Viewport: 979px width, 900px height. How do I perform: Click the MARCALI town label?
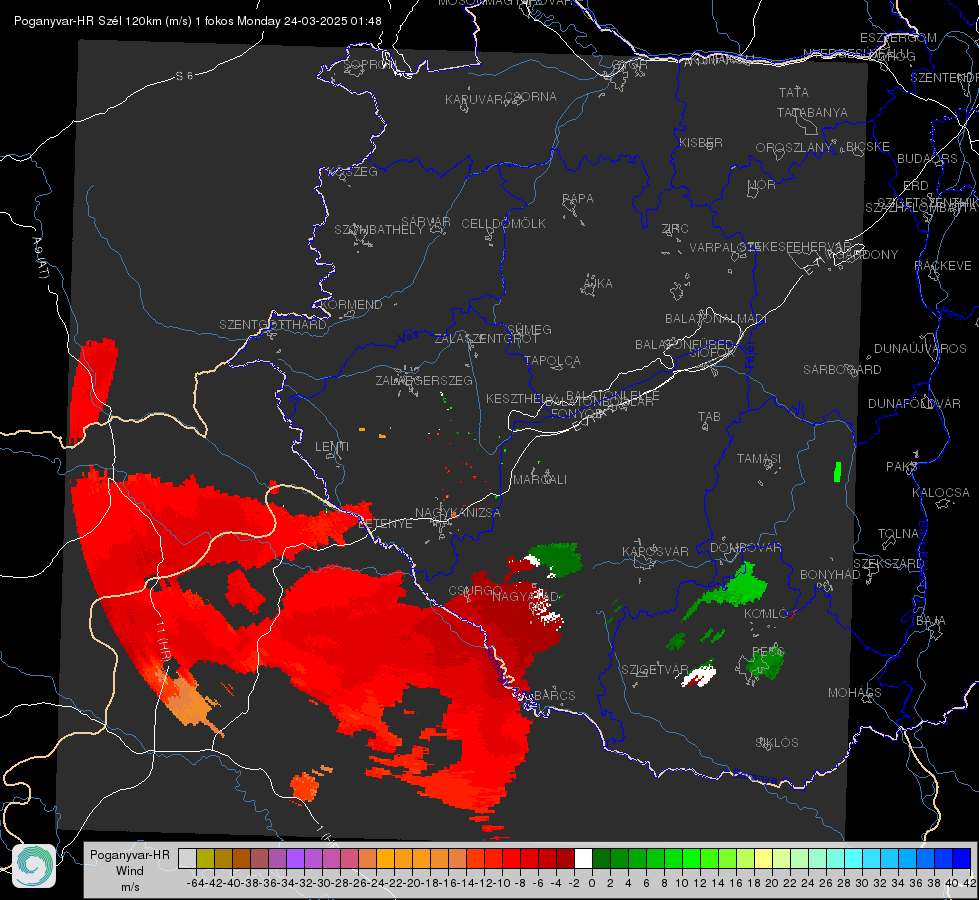540,480
